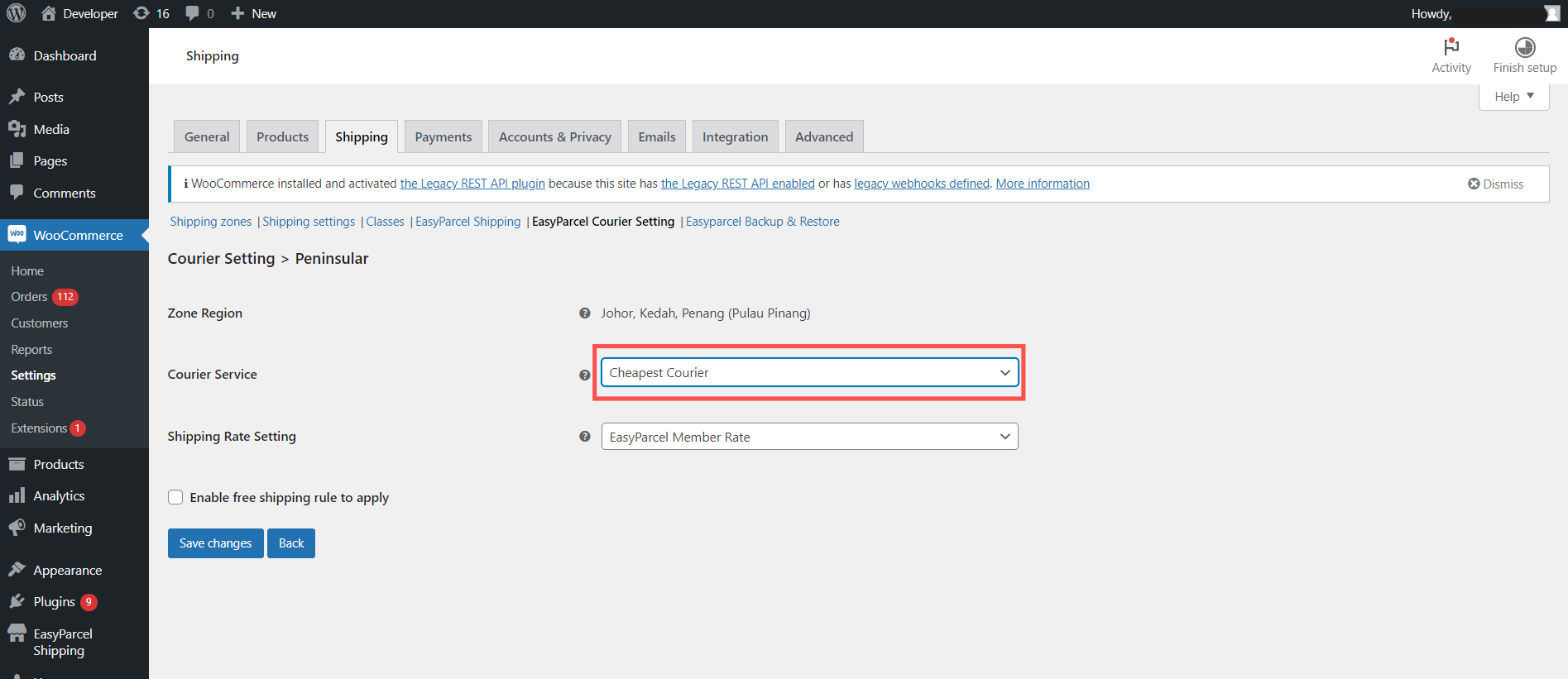This screenshot has height=679, width=1568.
Task: Open the EasyParcel Member Rate dropdown
Action: point(809,437)
